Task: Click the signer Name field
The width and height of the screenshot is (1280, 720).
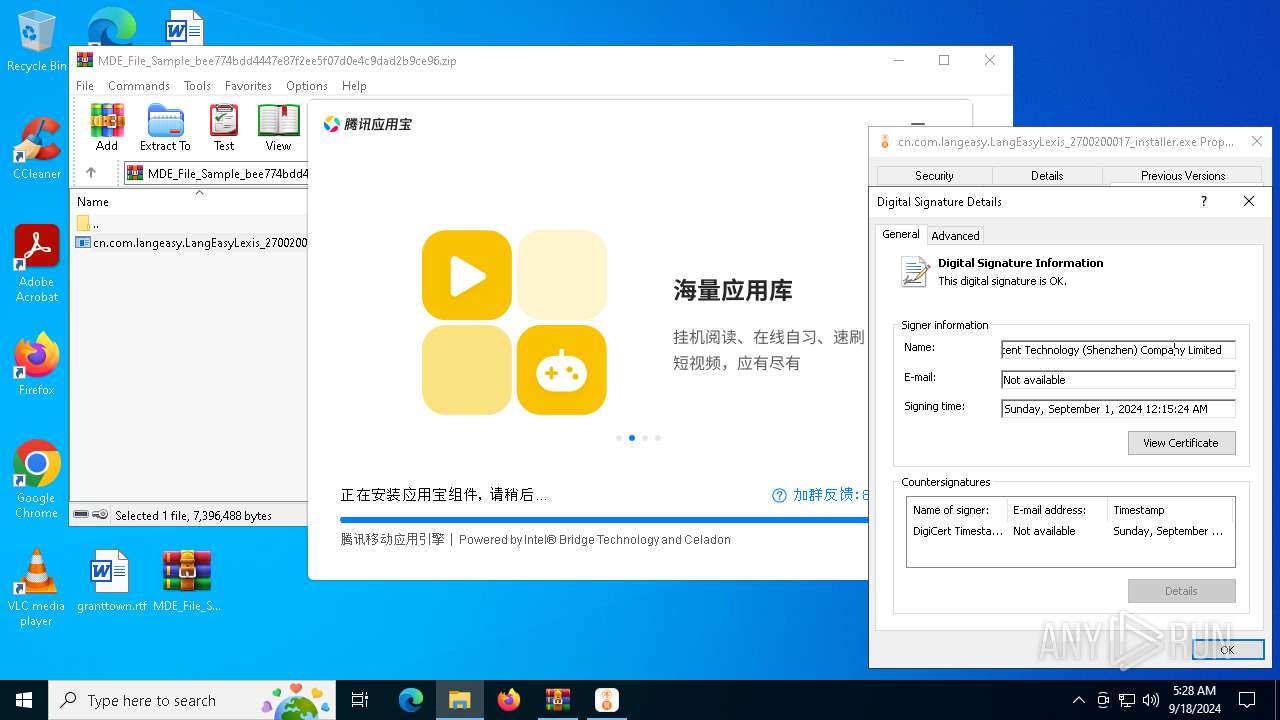Action: pyautogui.click(x=1118, y=350)
